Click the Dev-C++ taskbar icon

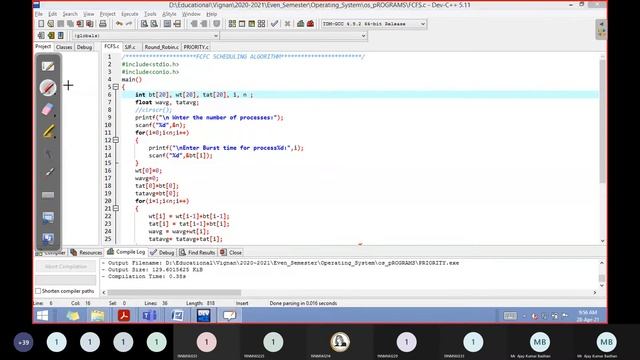pos(203,316)
